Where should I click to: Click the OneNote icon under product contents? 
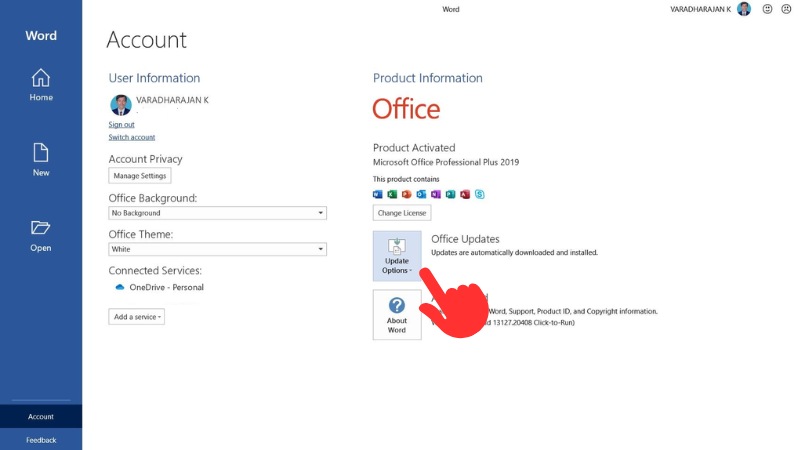[436, 194]
